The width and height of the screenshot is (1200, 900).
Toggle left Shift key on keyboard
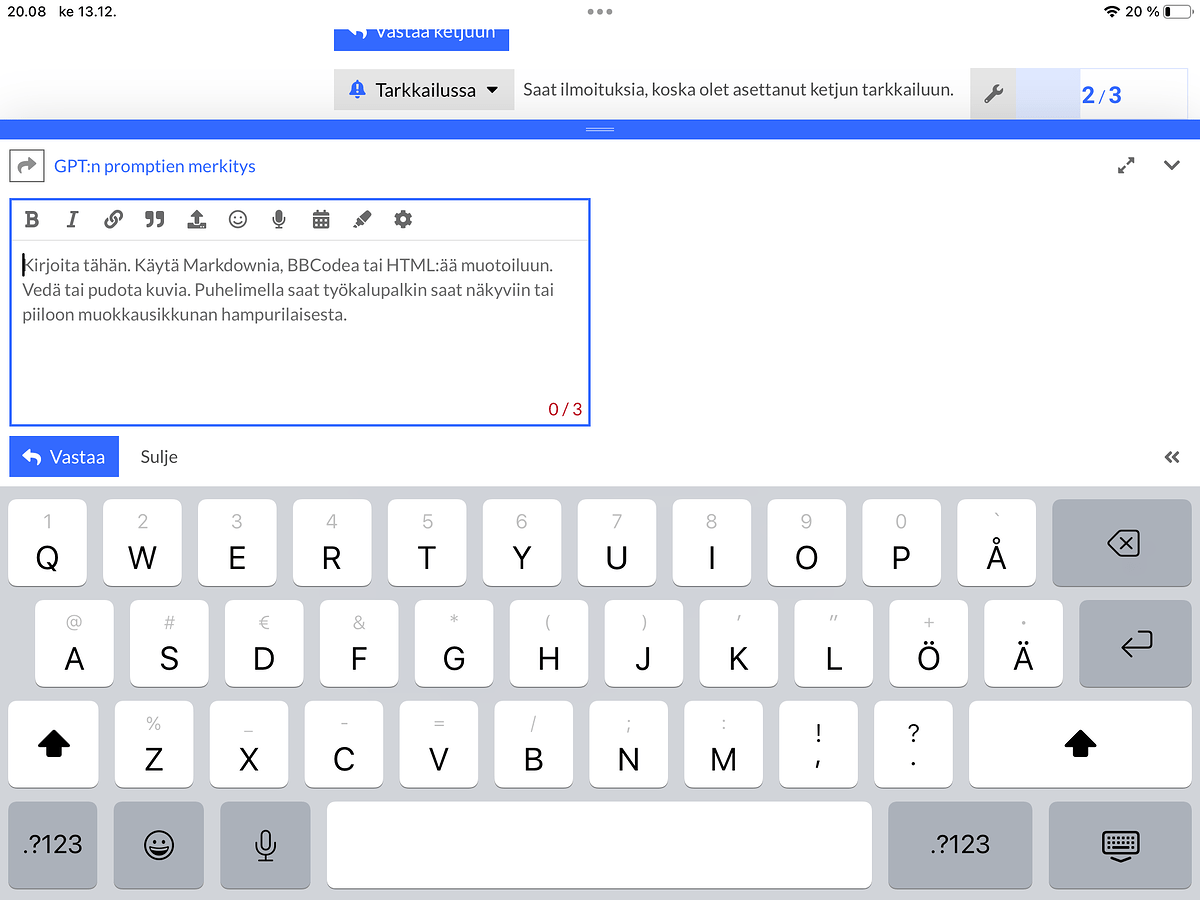(x=53, y=744)
